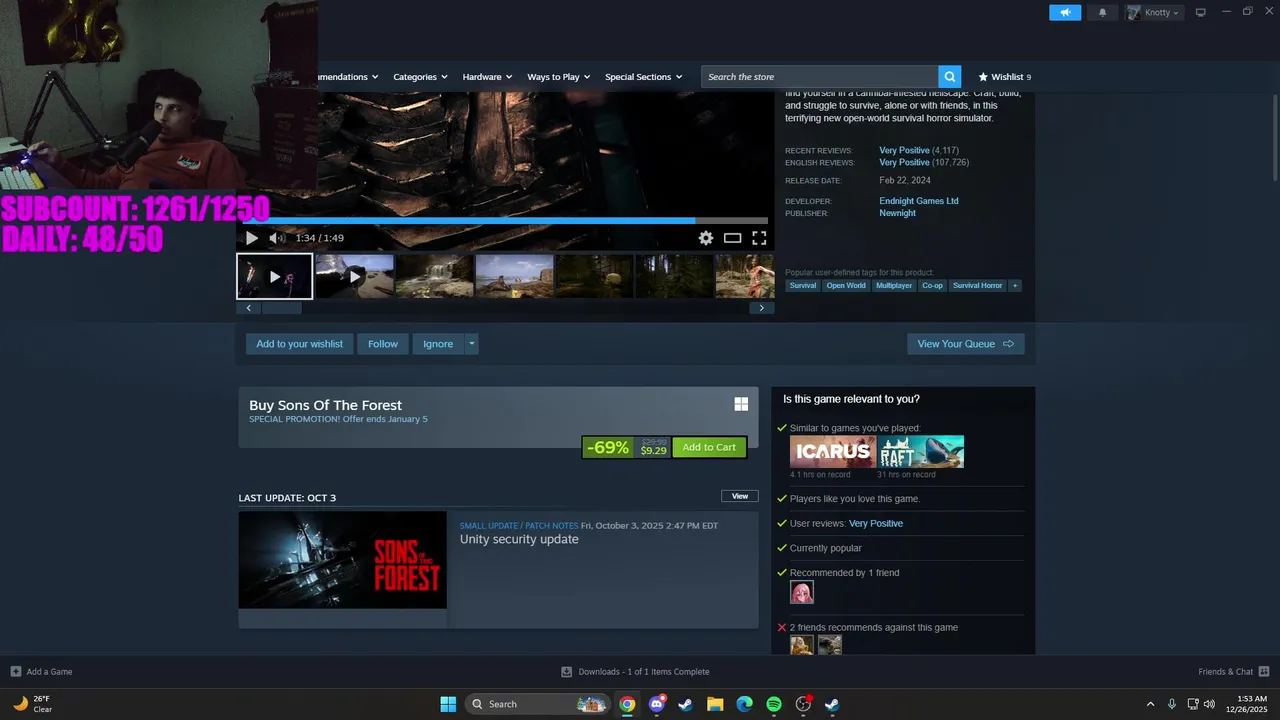Open the Steam announcements megaphone button
The height and width of the screenshot is (720, 1280).
[x=1065, y=12]
